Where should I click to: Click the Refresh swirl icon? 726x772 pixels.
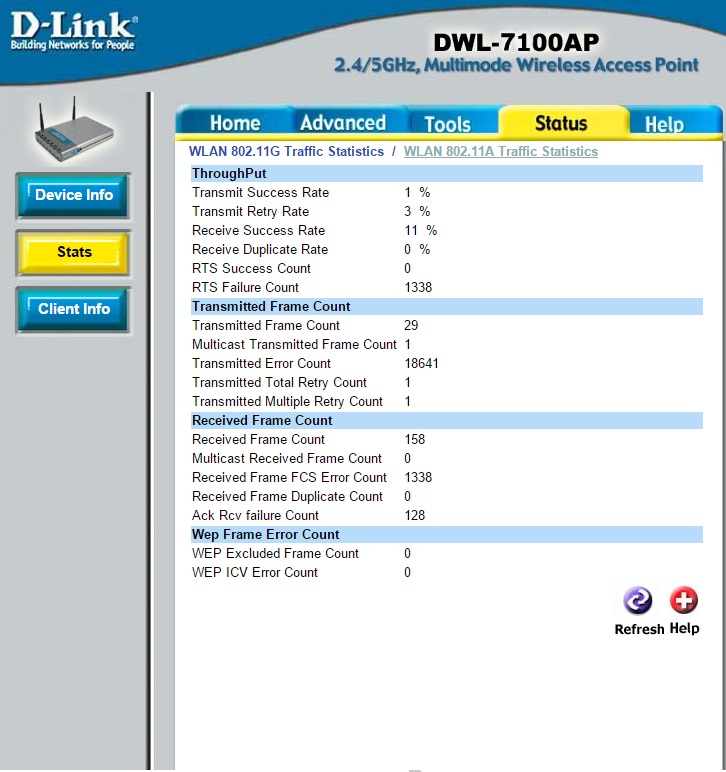pyautogui.click(x=637, y=600)
